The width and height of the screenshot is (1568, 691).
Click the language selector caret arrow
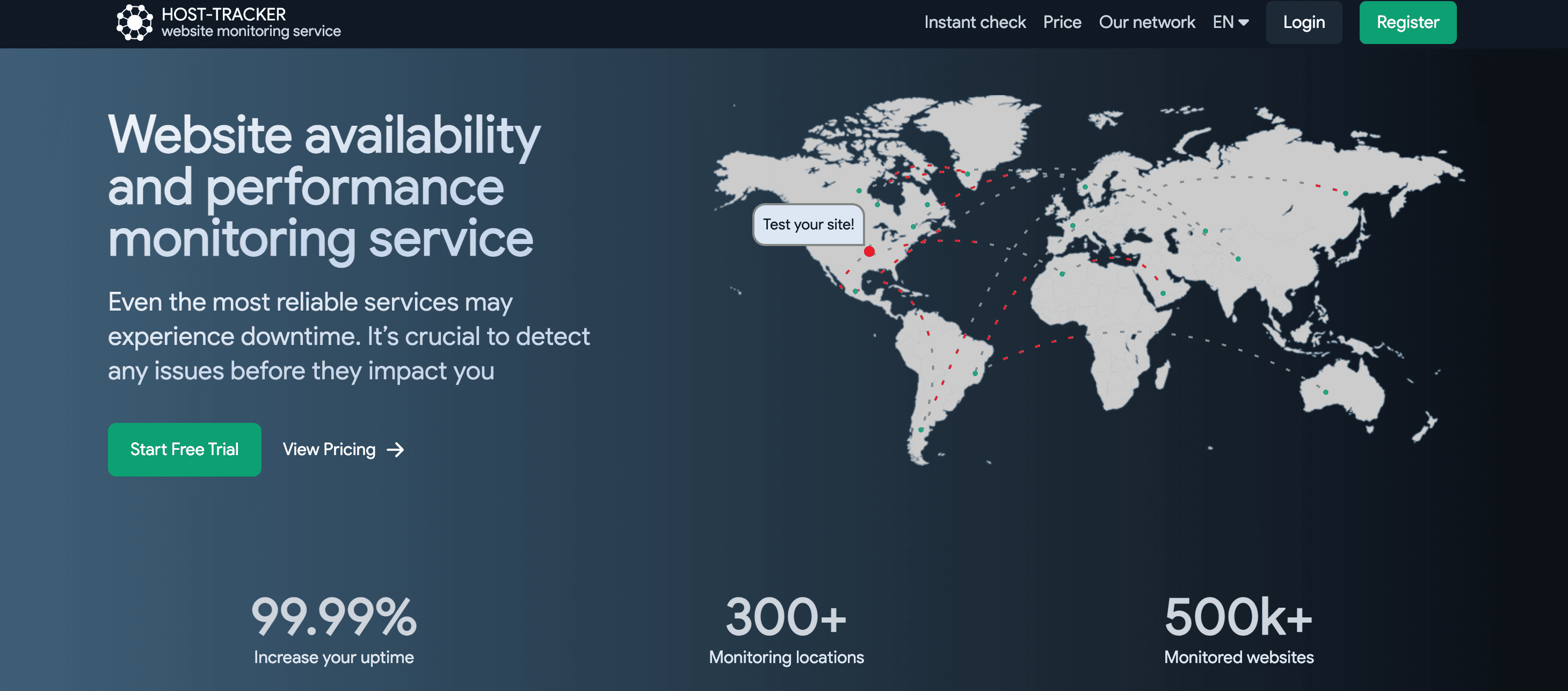[x=1244, y=23]
